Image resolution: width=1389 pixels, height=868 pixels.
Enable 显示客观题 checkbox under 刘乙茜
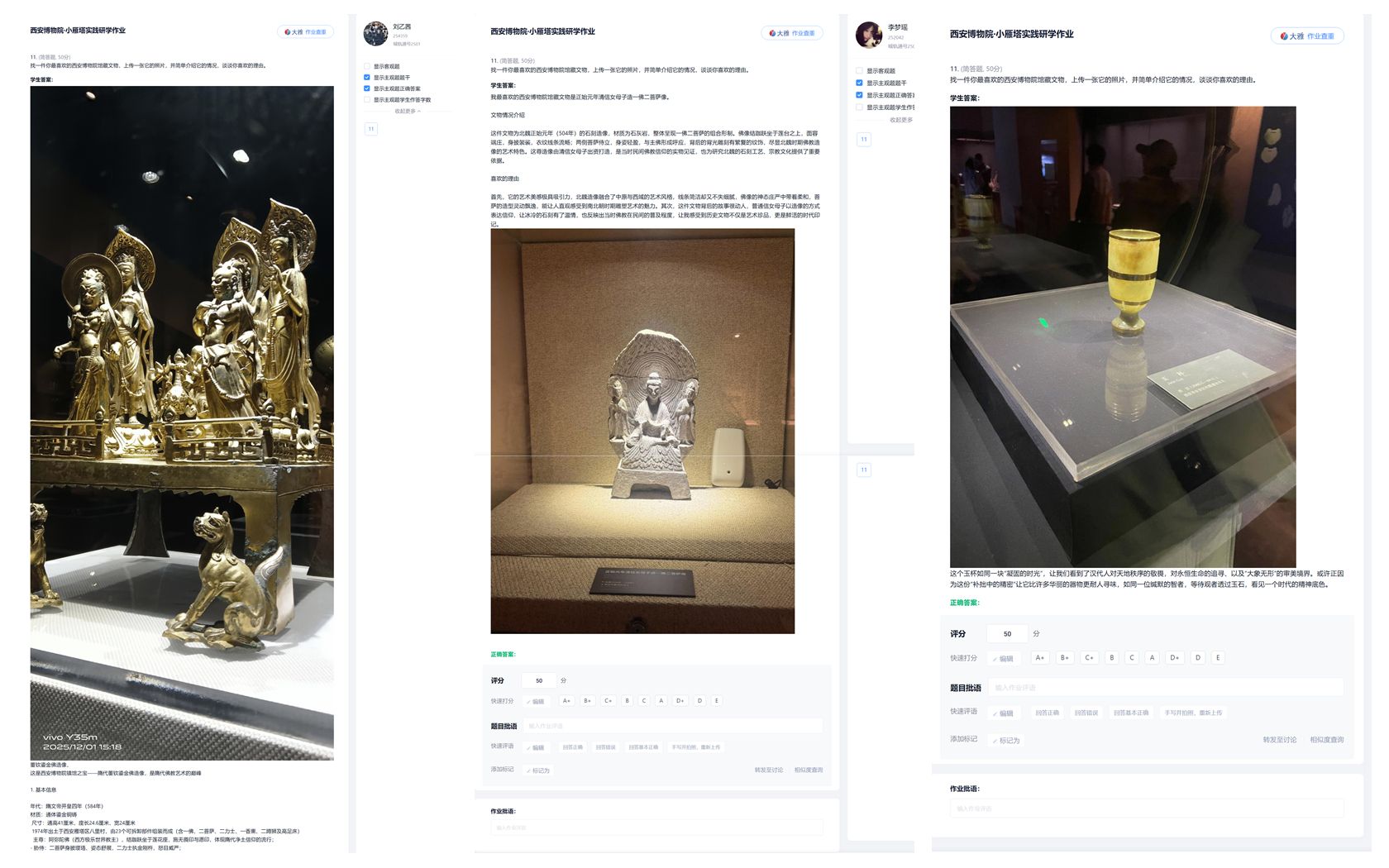pyautogui.click(x=367, y=66)
